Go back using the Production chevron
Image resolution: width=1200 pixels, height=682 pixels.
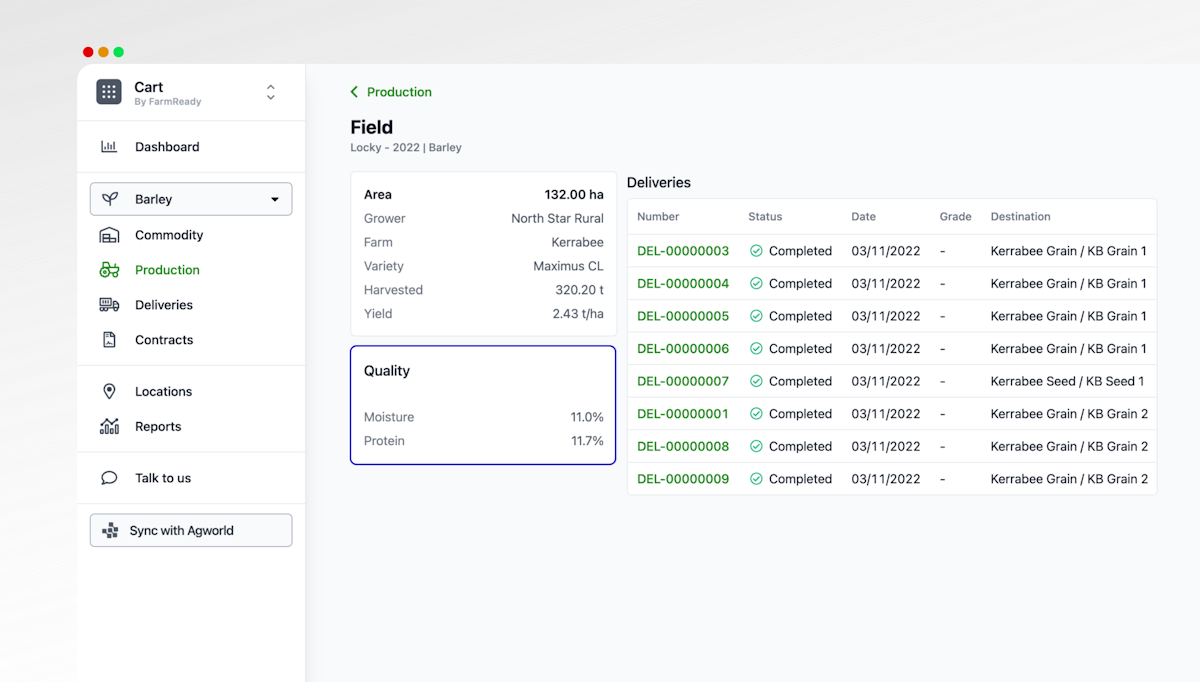354,92
